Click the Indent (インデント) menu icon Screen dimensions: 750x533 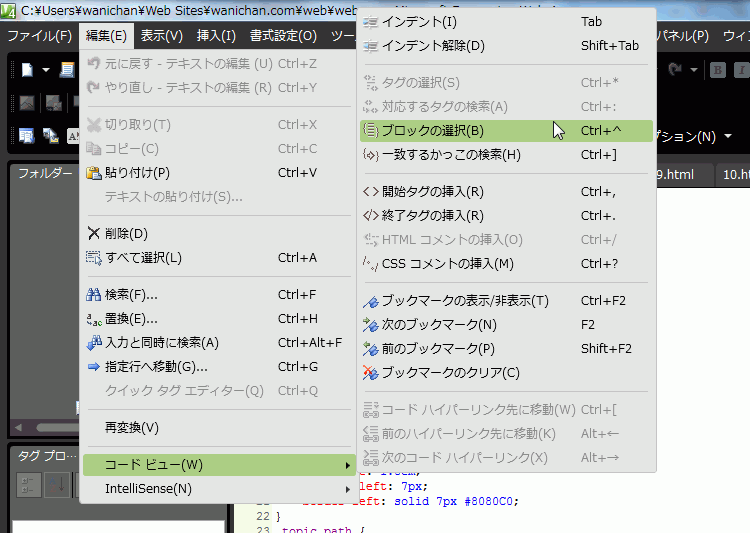tap(371, 22)
